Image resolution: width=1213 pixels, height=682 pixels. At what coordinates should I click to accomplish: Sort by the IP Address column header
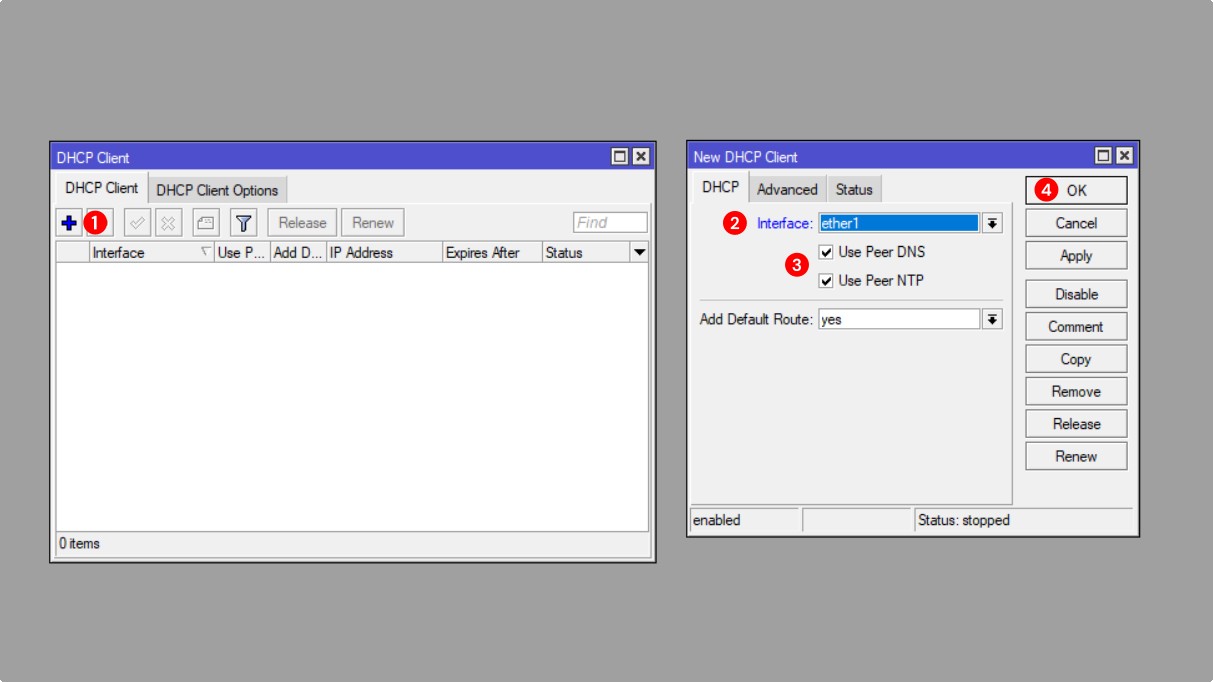click(x=383, y=253)
